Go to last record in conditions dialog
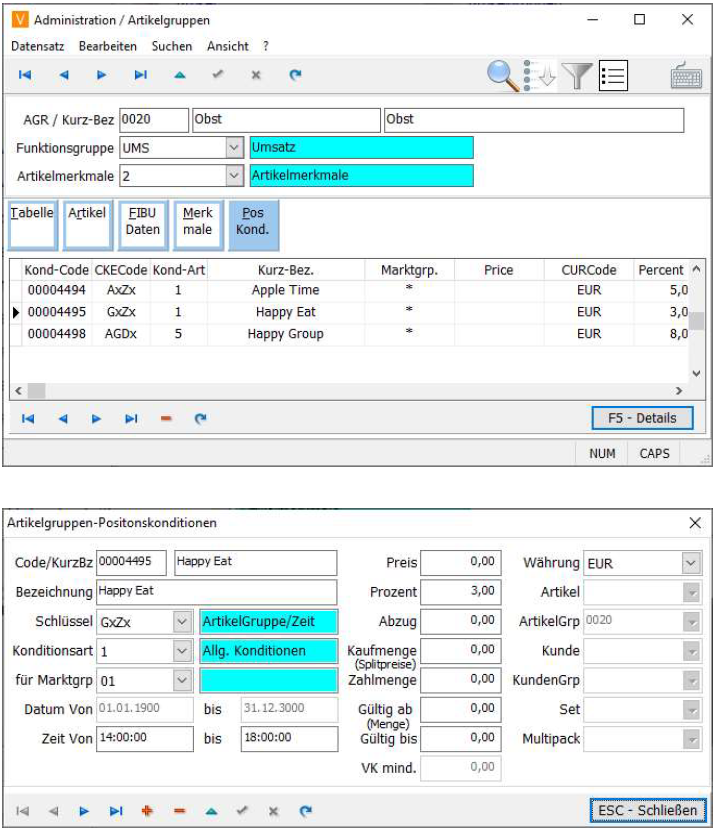Viewport: 715px width, 828px height. click(x=115, y=810)
